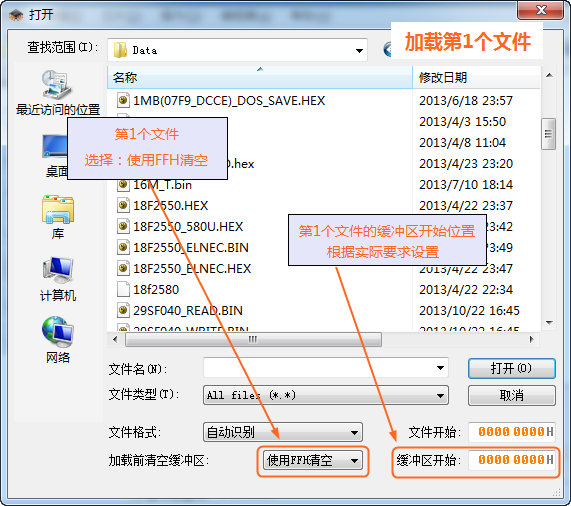The height and width of the screenshot is (506, 571).
Task: Sort files by 名称 column header
Action: [260, 77]
